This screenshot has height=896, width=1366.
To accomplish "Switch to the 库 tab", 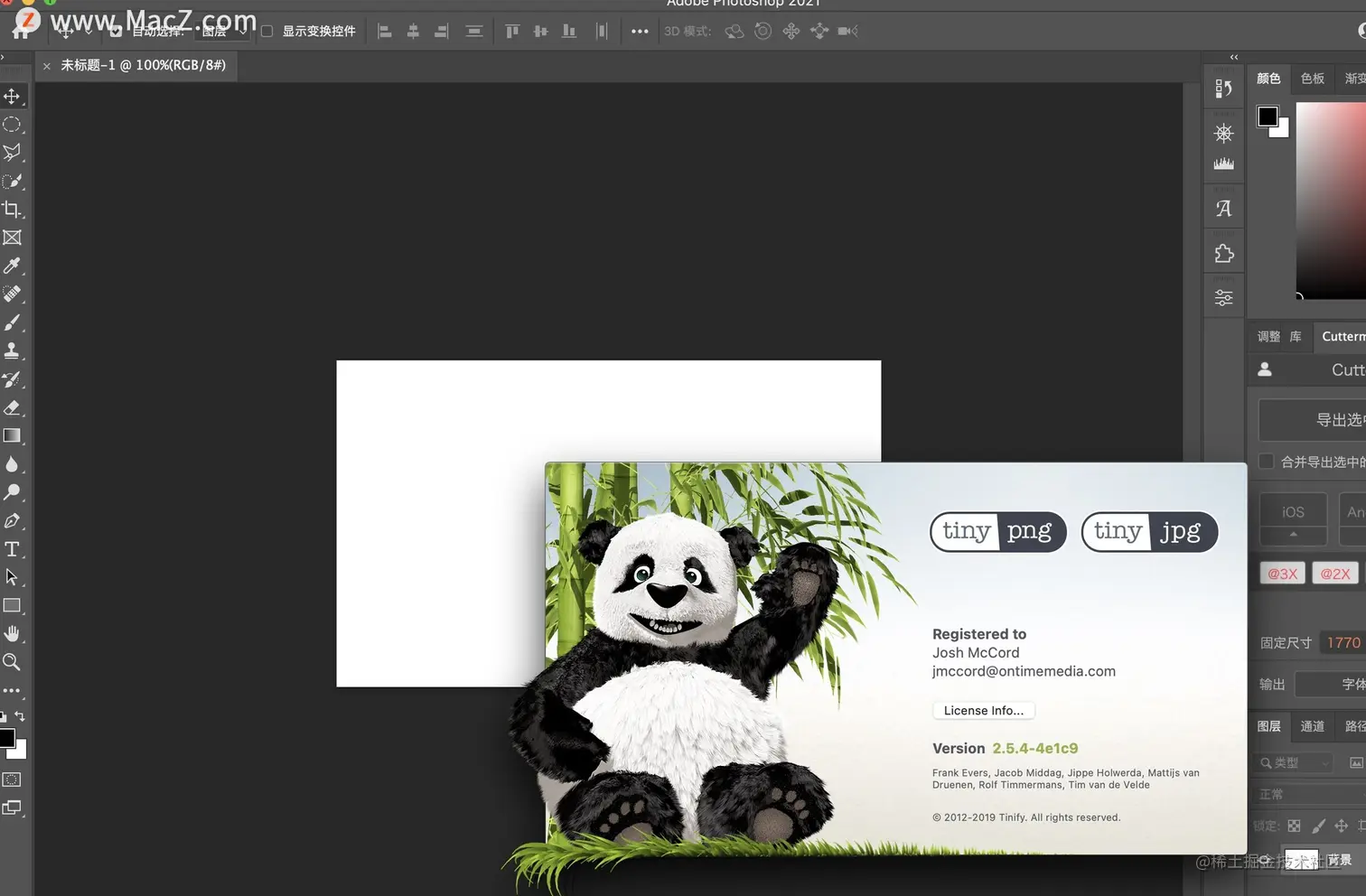I will 1296,337.
